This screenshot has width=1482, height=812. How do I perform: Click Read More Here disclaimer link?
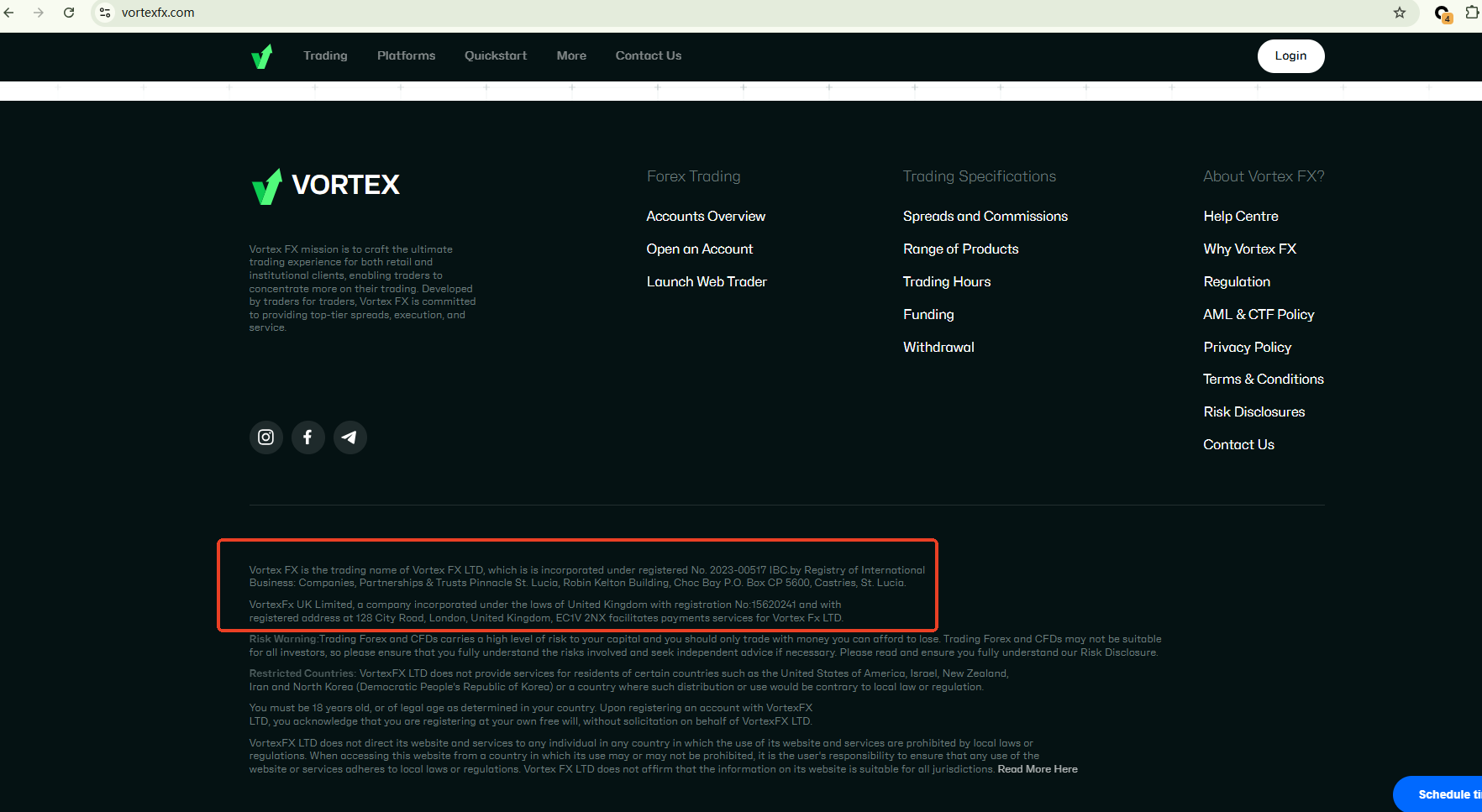click(1037, 769)
